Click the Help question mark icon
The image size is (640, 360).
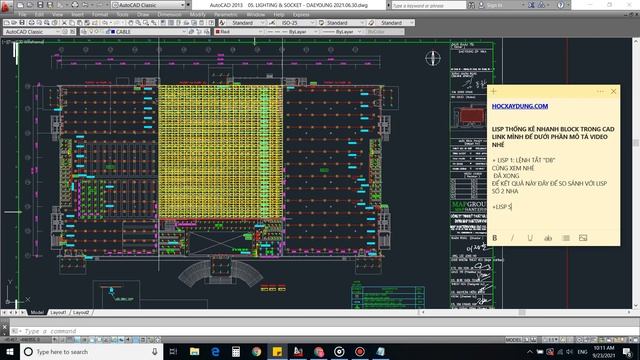[560, 5]
